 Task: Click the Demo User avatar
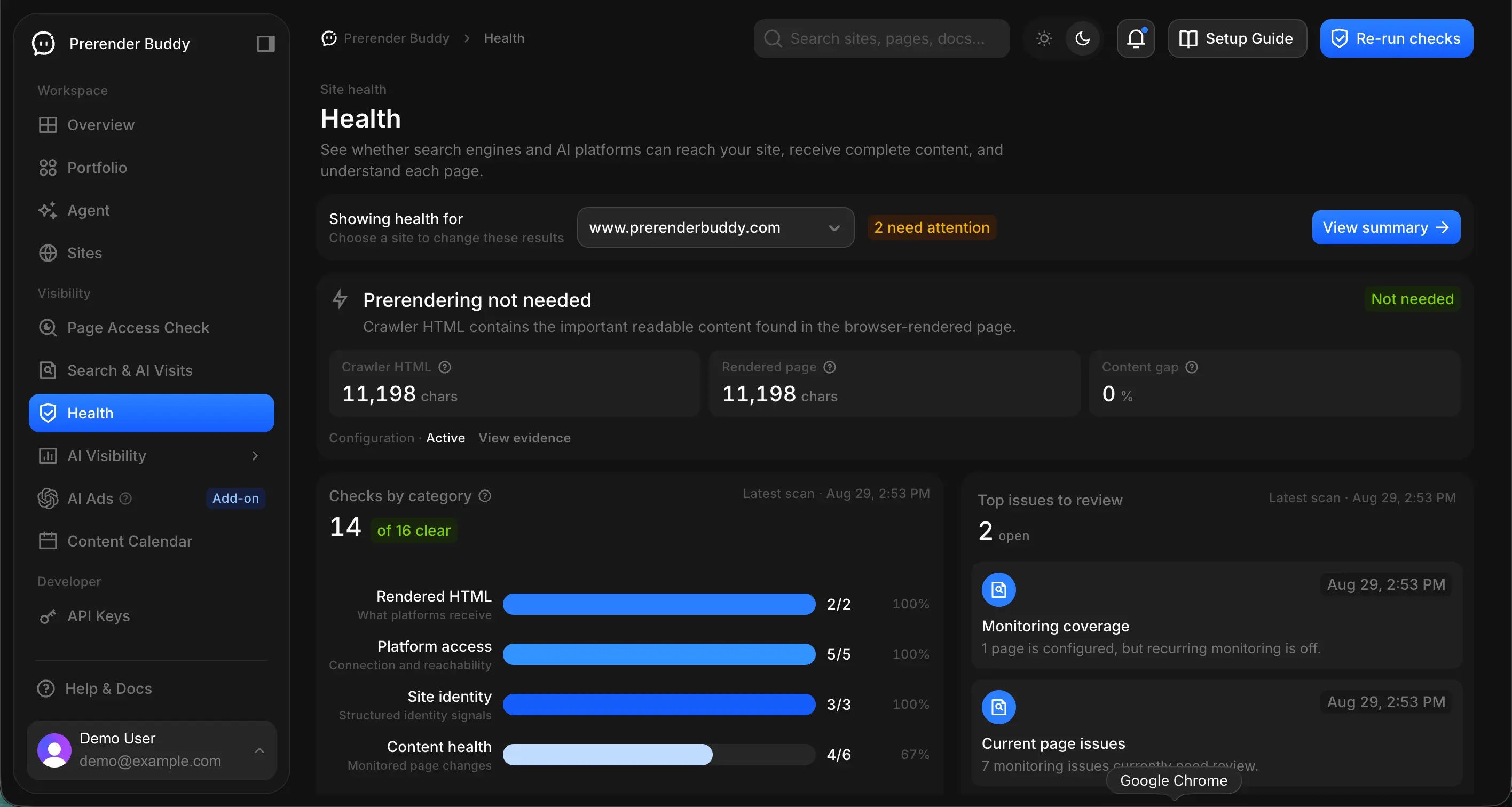coord(54,749)
